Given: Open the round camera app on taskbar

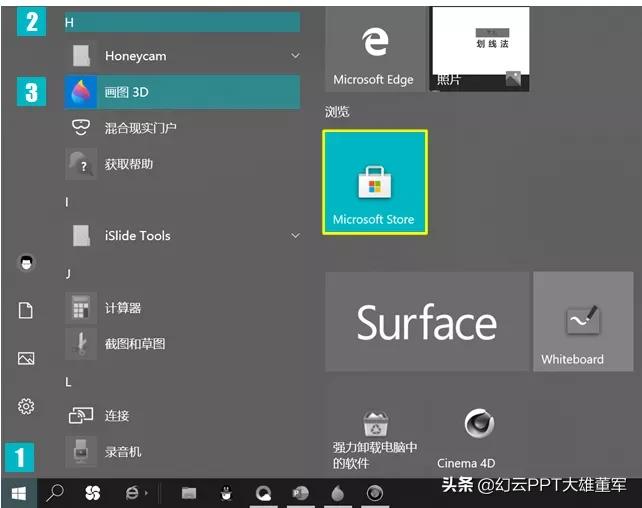Looking at the screenshot, I should 375,493.
